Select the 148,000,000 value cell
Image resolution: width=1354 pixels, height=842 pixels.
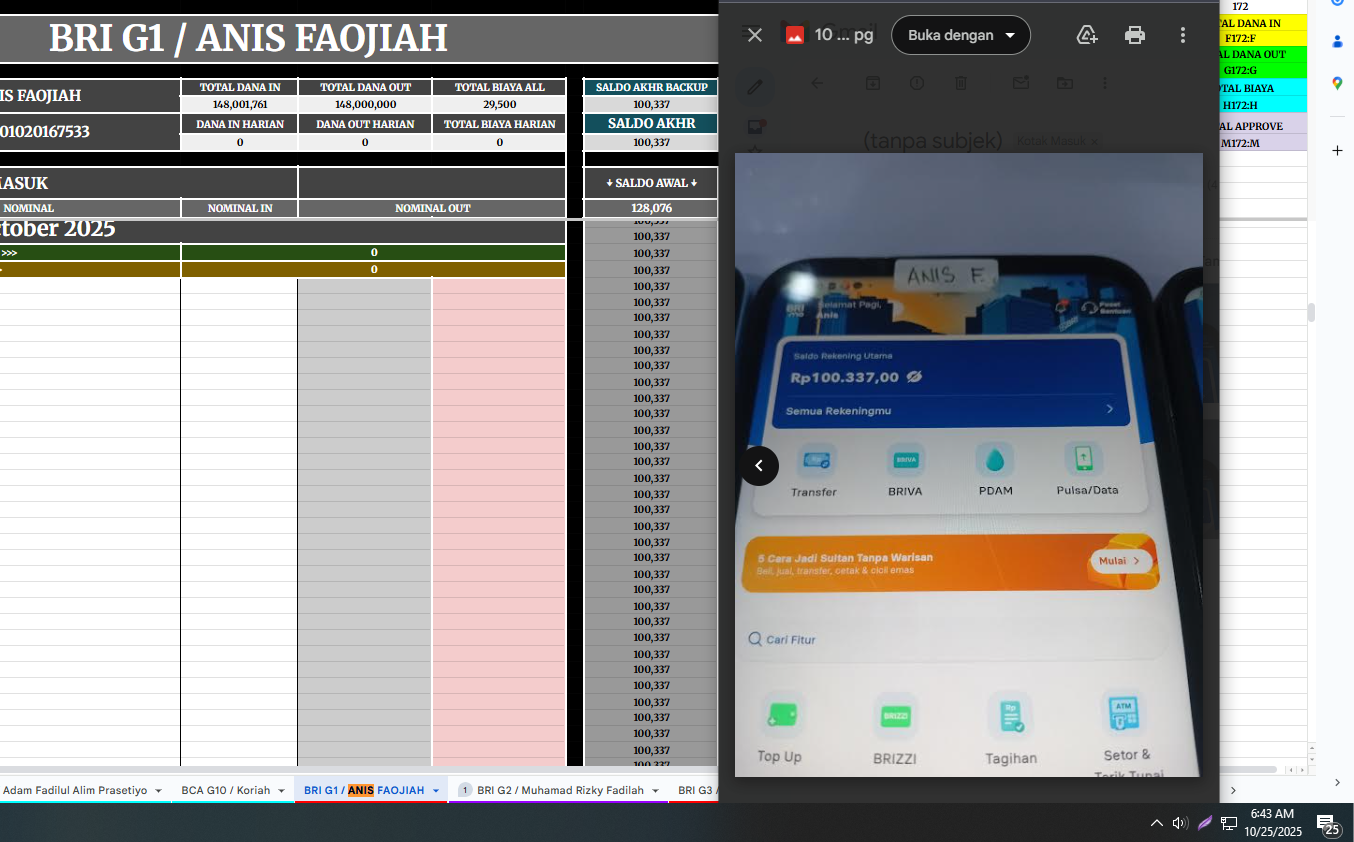[365, 104]
